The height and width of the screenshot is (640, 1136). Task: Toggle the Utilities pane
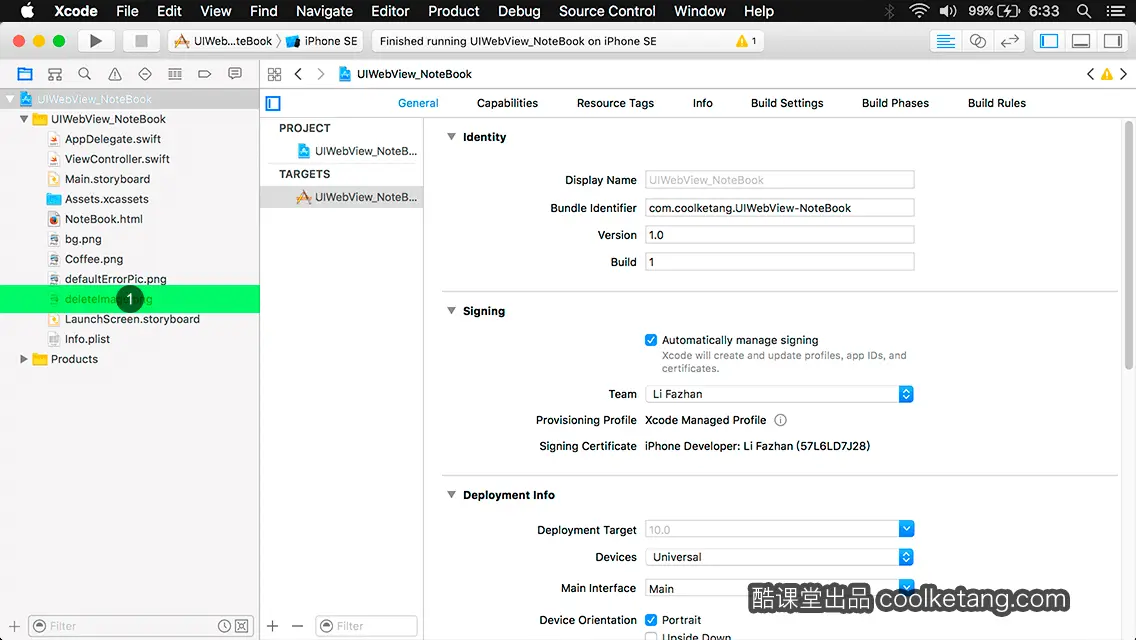(1113, 41)
